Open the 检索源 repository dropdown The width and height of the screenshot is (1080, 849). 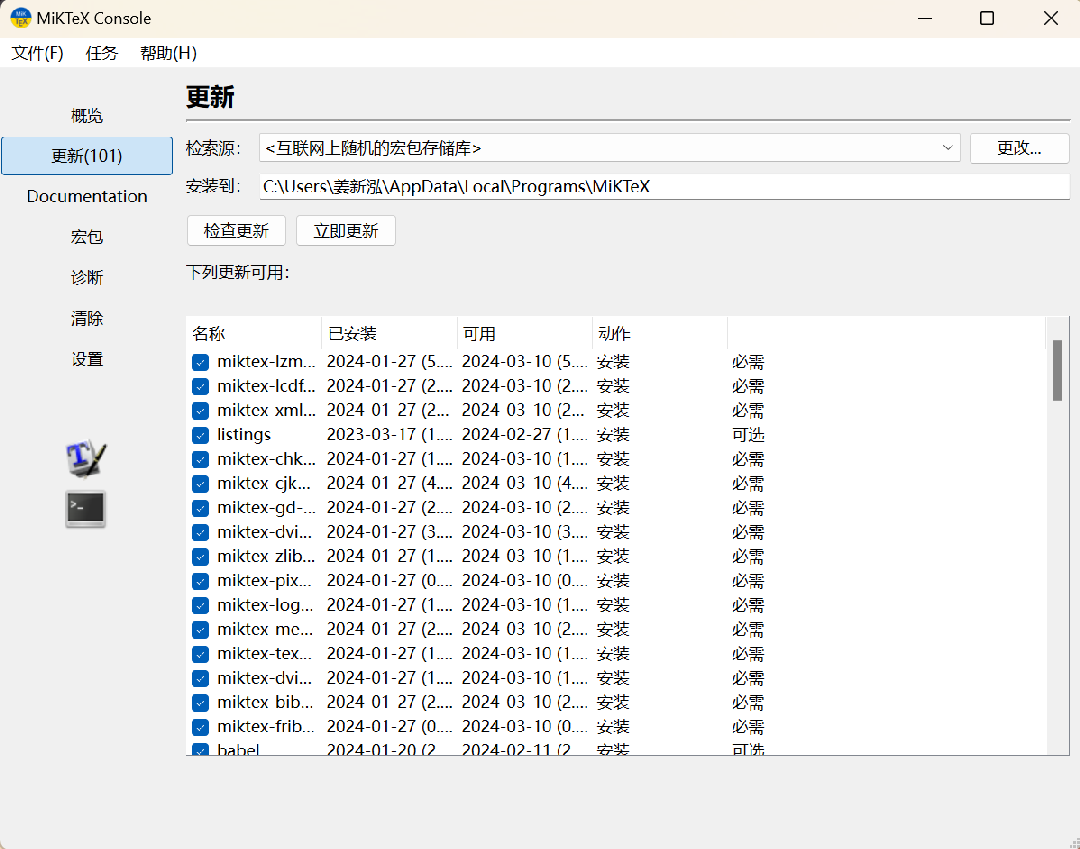[947, 147]
